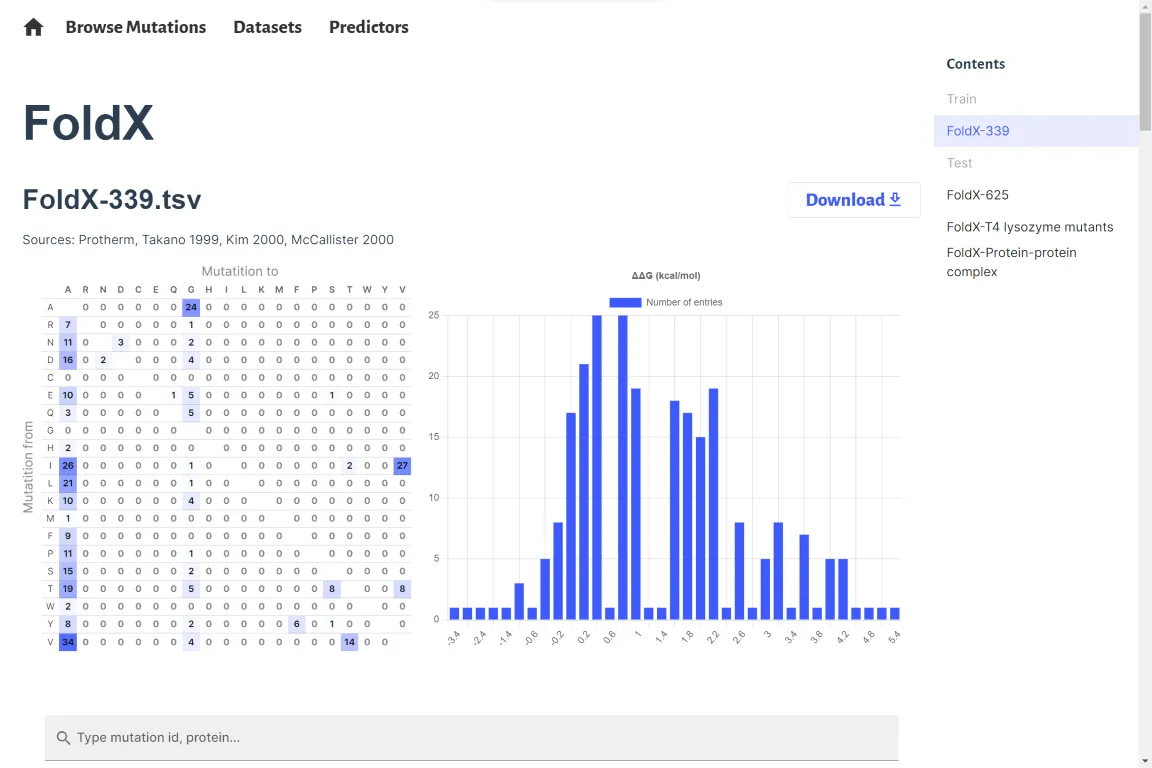Select Train heading in contents
Viewport: 1152px width, 768px height.
click(961, 98)
